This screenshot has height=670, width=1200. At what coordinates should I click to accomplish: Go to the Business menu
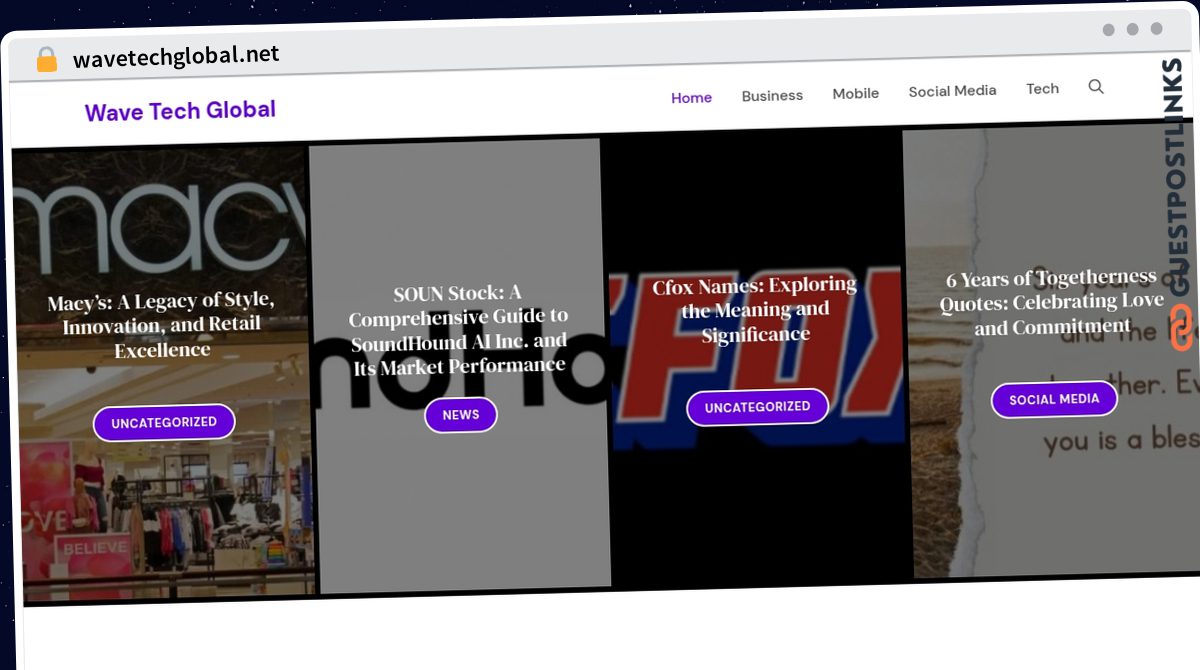coord(772,96)
